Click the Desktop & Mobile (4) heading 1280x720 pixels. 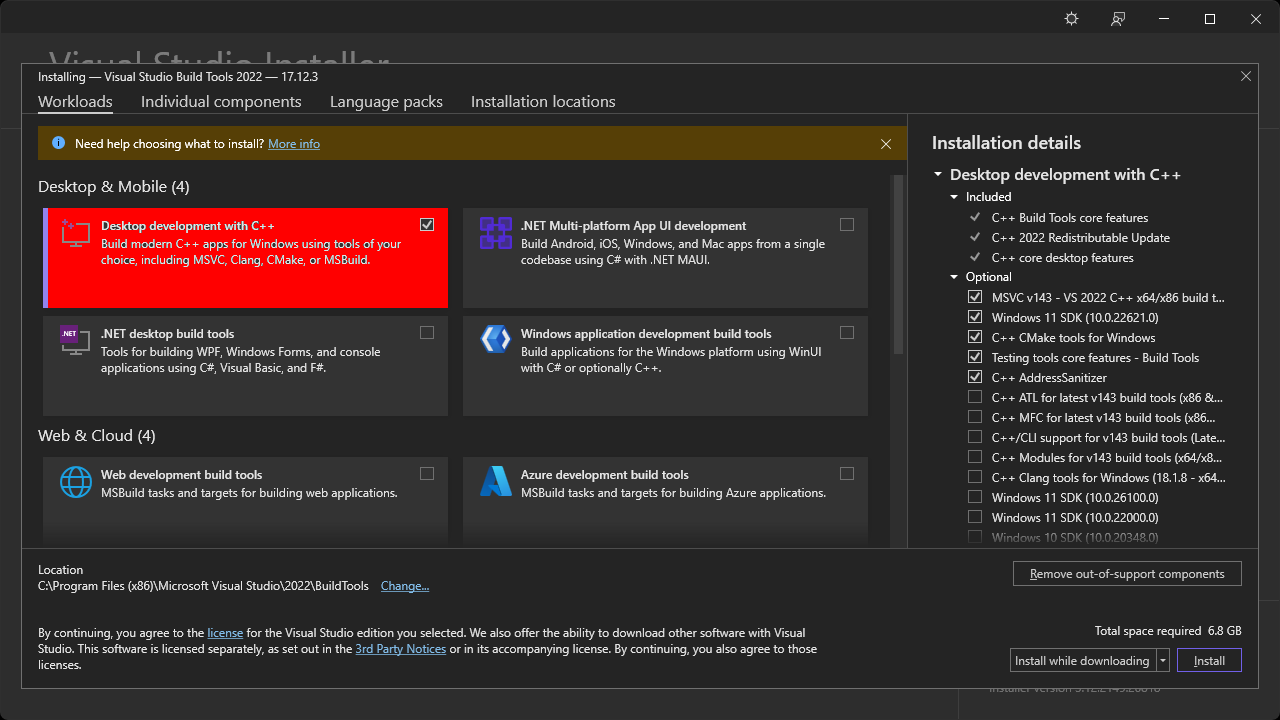click(x=114, y=187)
